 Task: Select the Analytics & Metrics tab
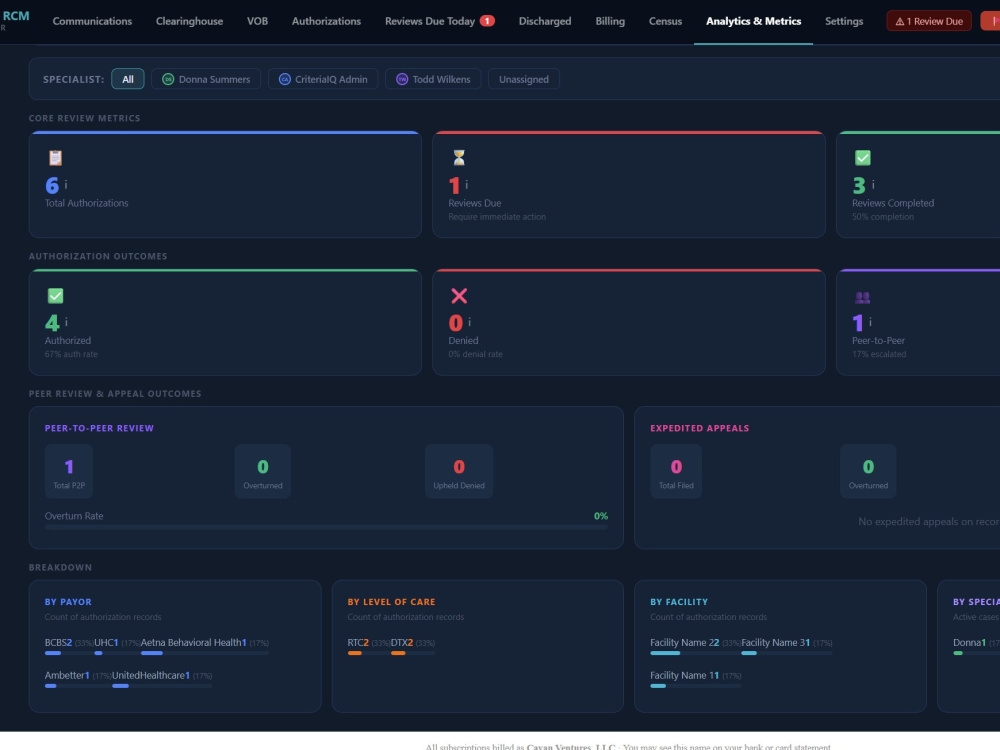coord(753,21)
